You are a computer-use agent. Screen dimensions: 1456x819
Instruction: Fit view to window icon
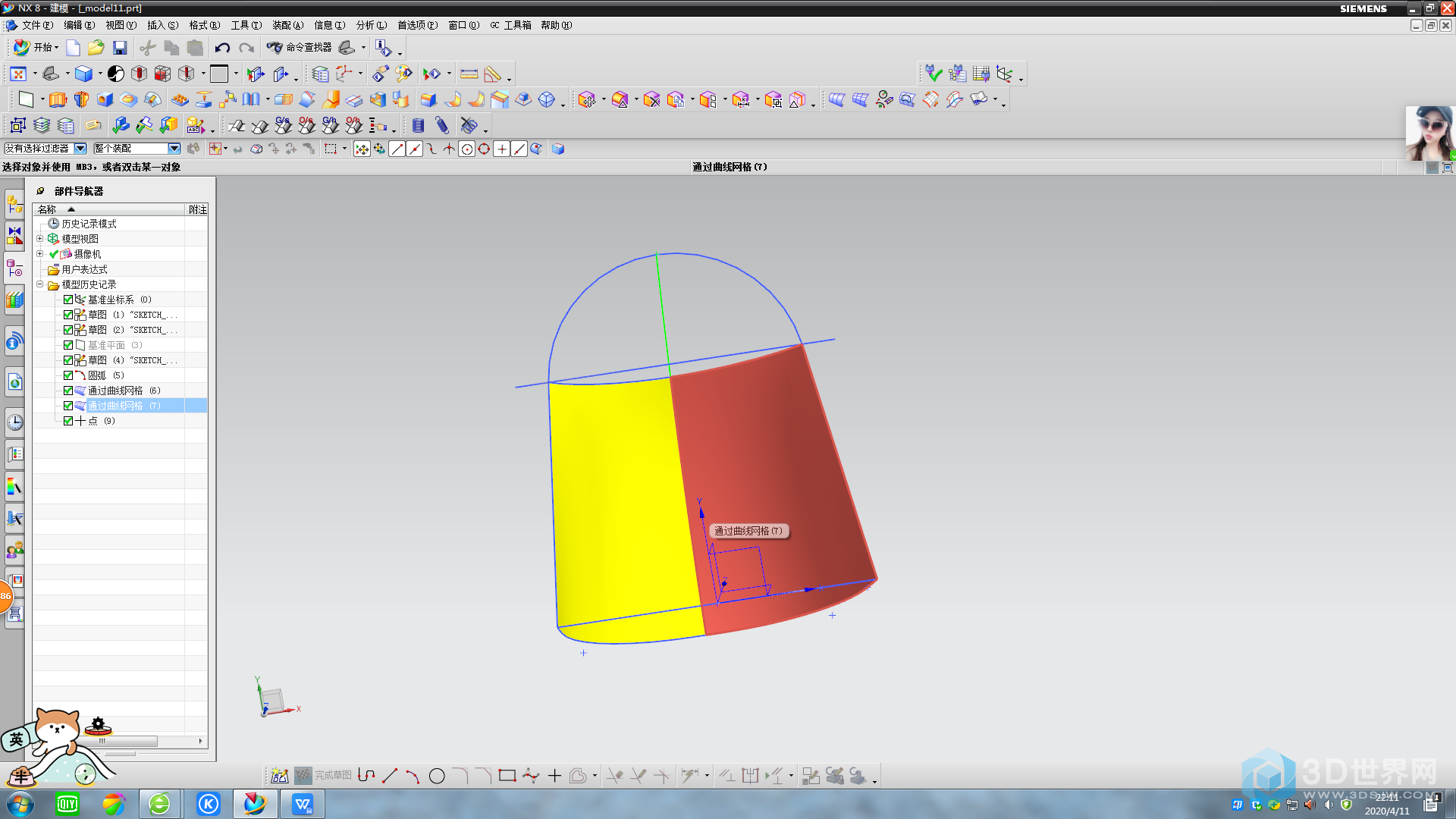pyautogui.click(x=18, y=74)
